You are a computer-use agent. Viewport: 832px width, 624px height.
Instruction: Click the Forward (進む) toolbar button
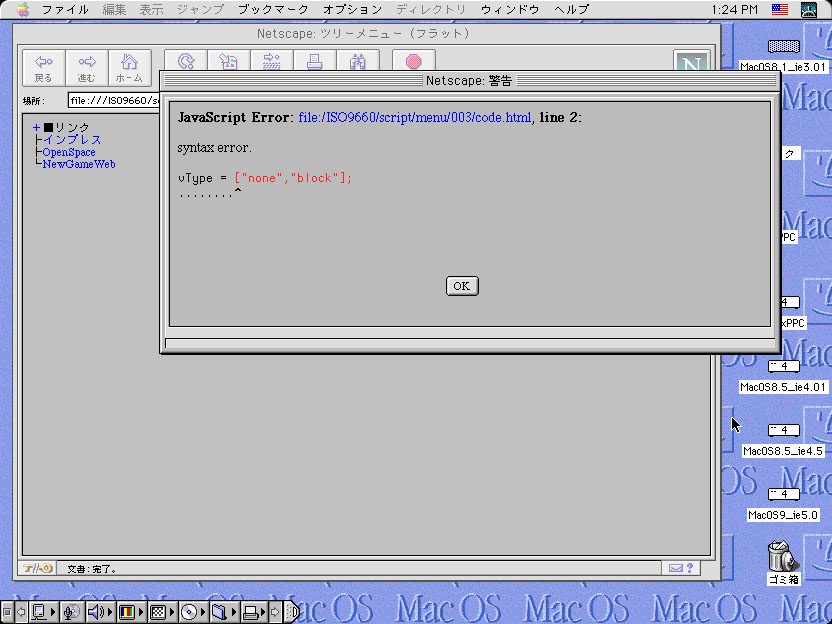point(87,68)
